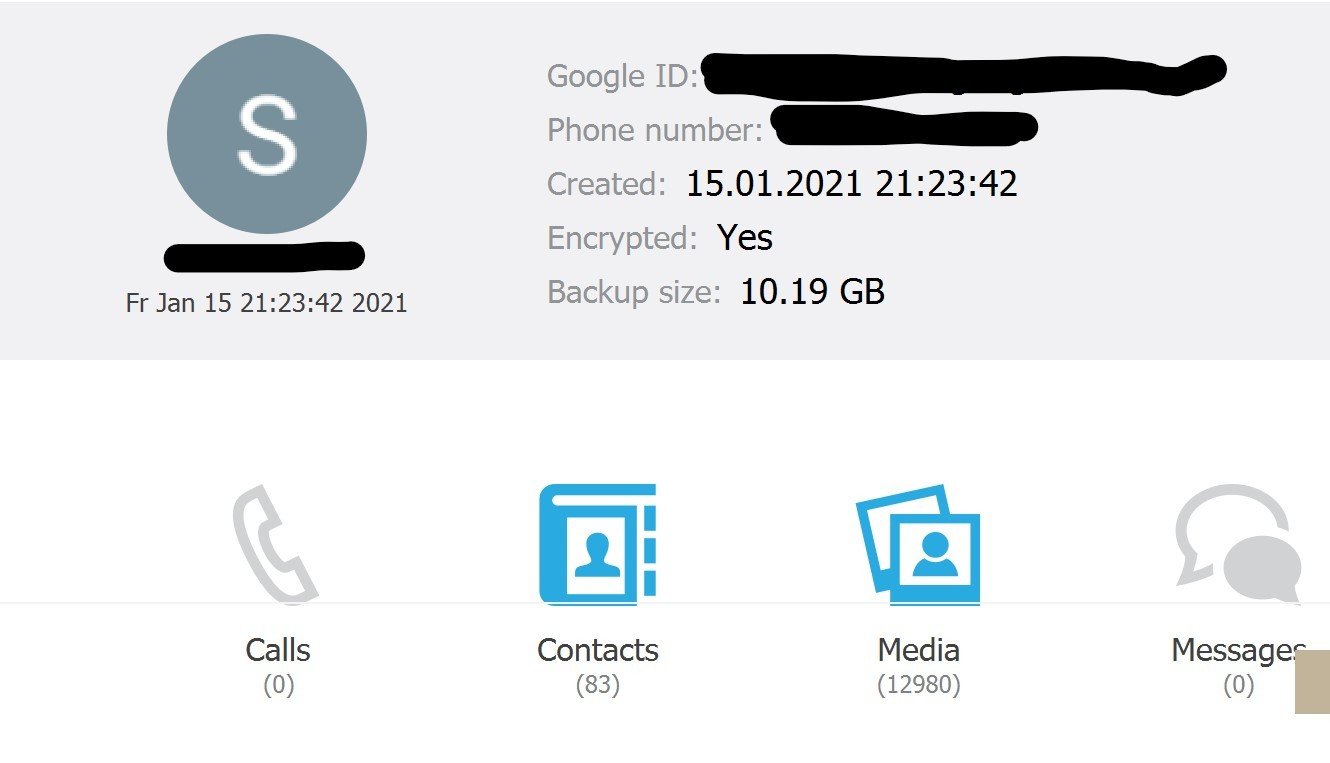The image size is (1330, 763).
Task: Click the redacted Google ID field
Action: [964, 75]
